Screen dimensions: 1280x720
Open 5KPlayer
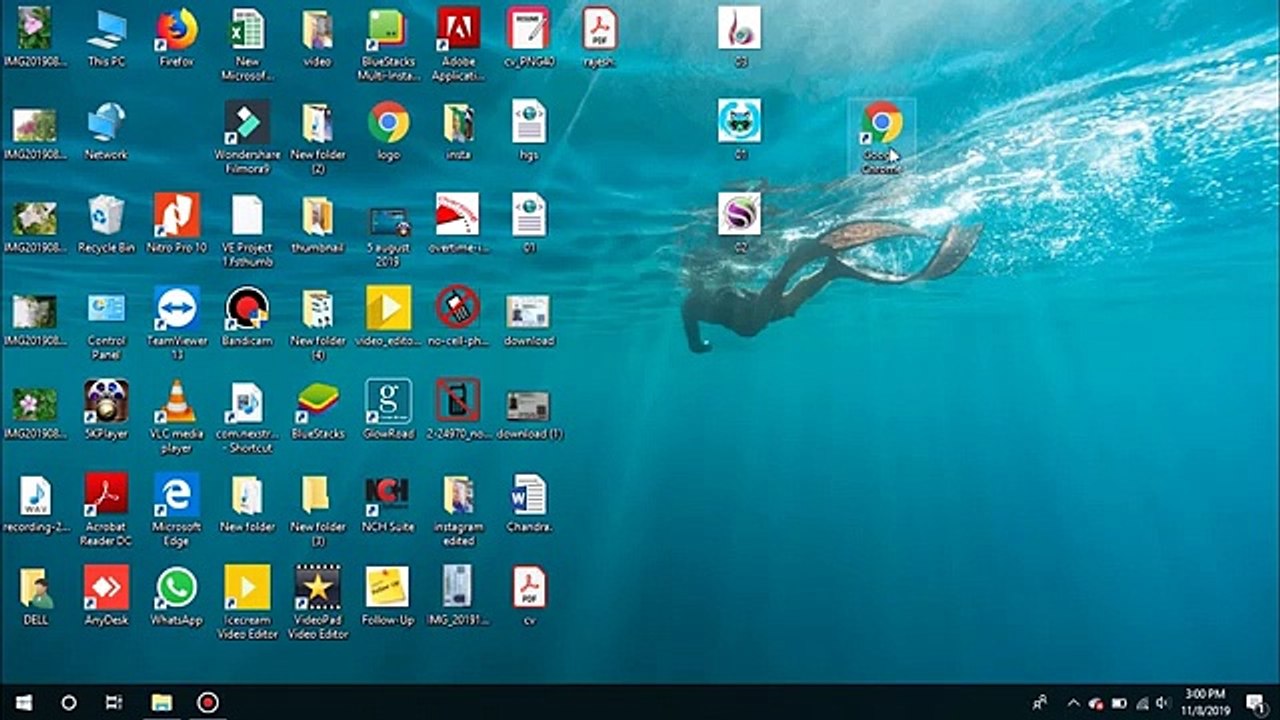pyautogui.click(x=106, y=410)
